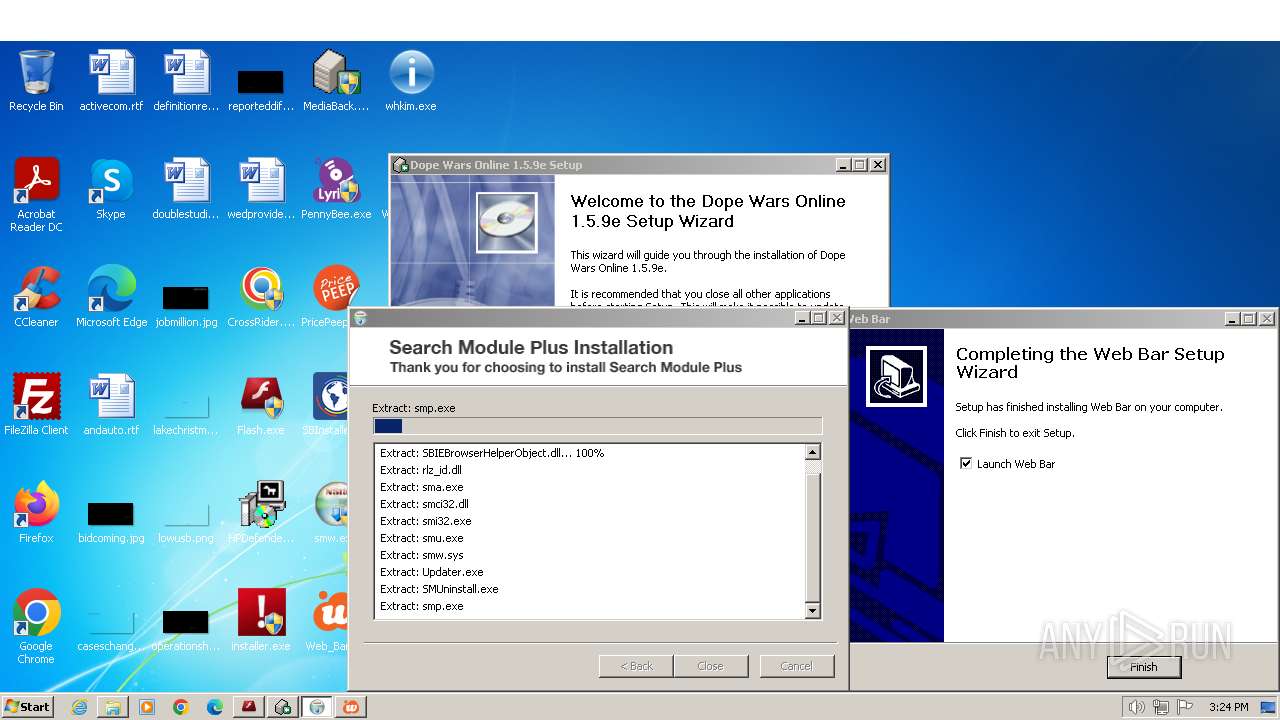Click Back in Search Module Plus installer
The image size is (1280, 720).
pyautogui.click(x=636, y=666)
